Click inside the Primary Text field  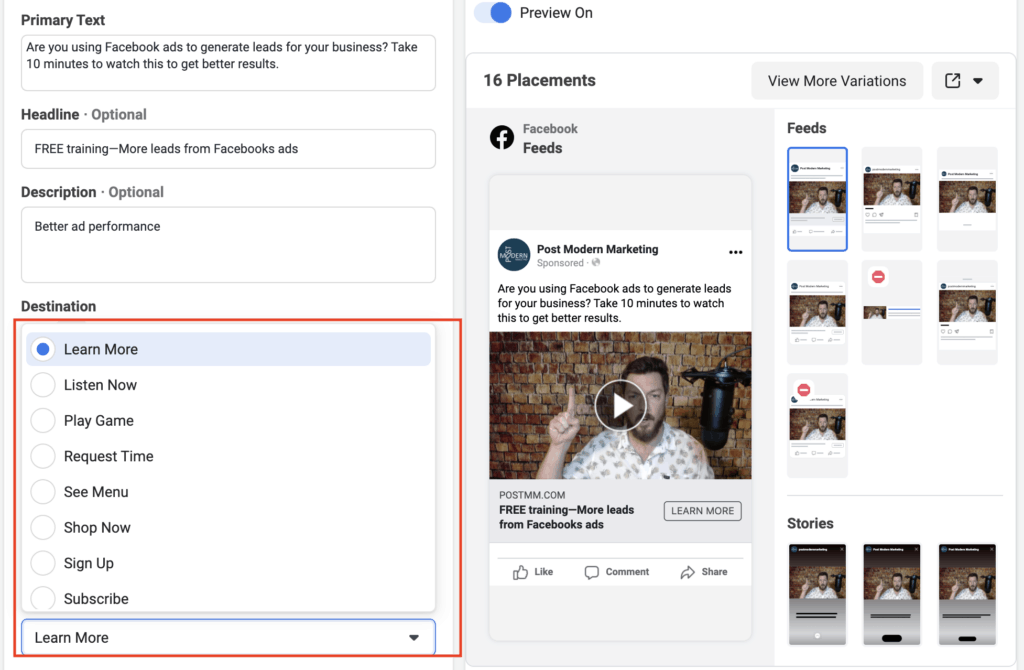[228, 61]
